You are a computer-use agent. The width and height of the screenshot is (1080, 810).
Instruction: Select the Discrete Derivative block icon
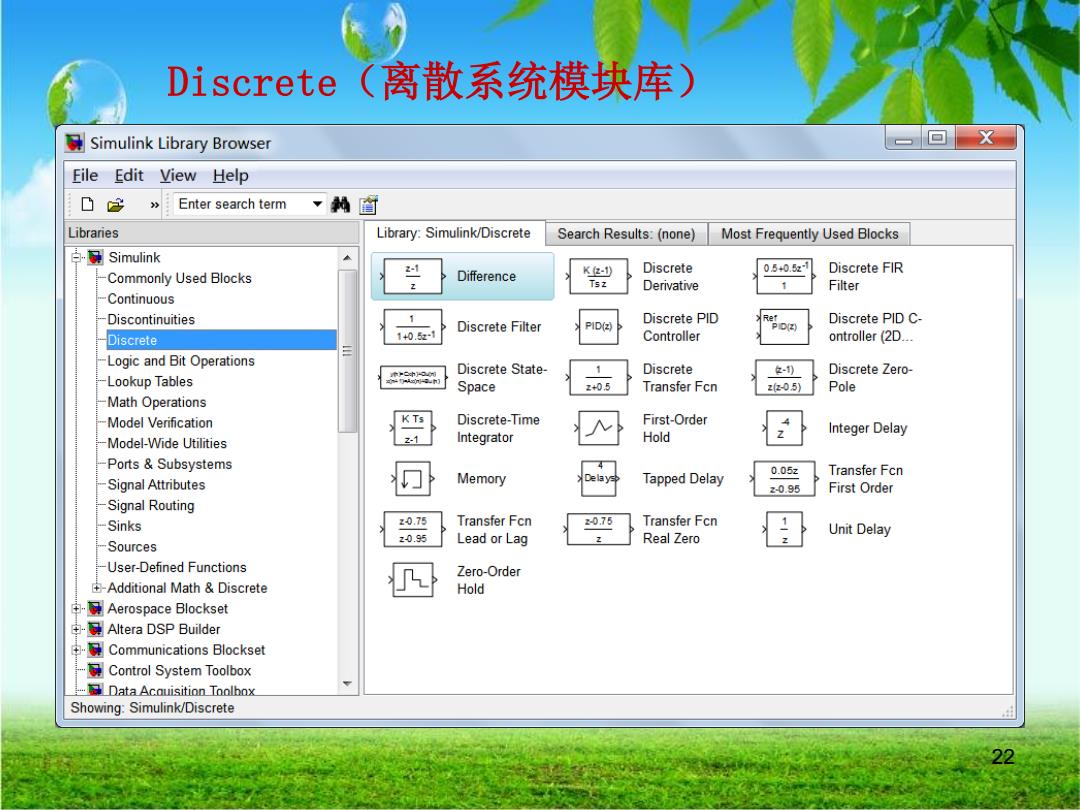click(x=599, y=276)
